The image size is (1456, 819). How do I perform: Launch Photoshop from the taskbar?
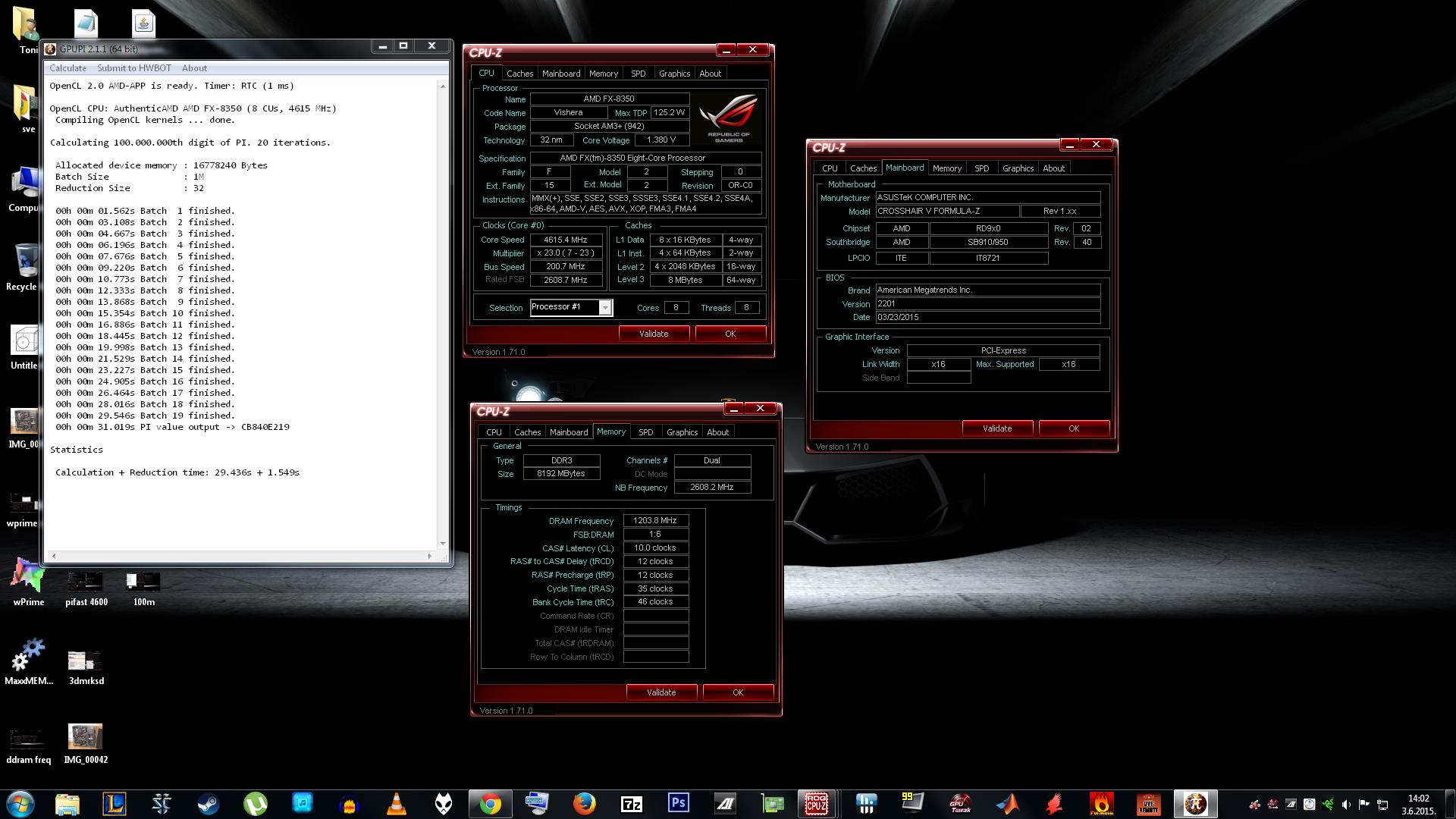pyautogui.click(x=679, y=803)
